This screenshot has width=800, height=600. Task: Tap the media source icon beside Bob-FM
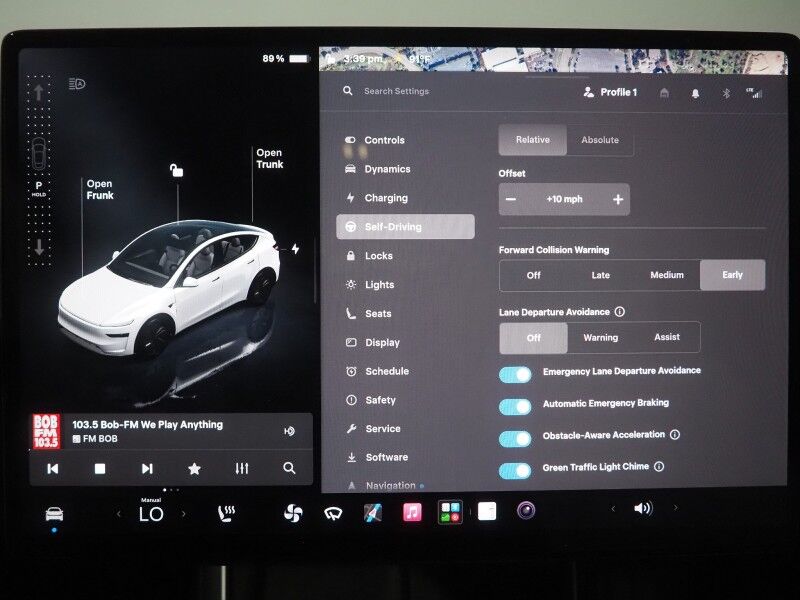(289, 431)
